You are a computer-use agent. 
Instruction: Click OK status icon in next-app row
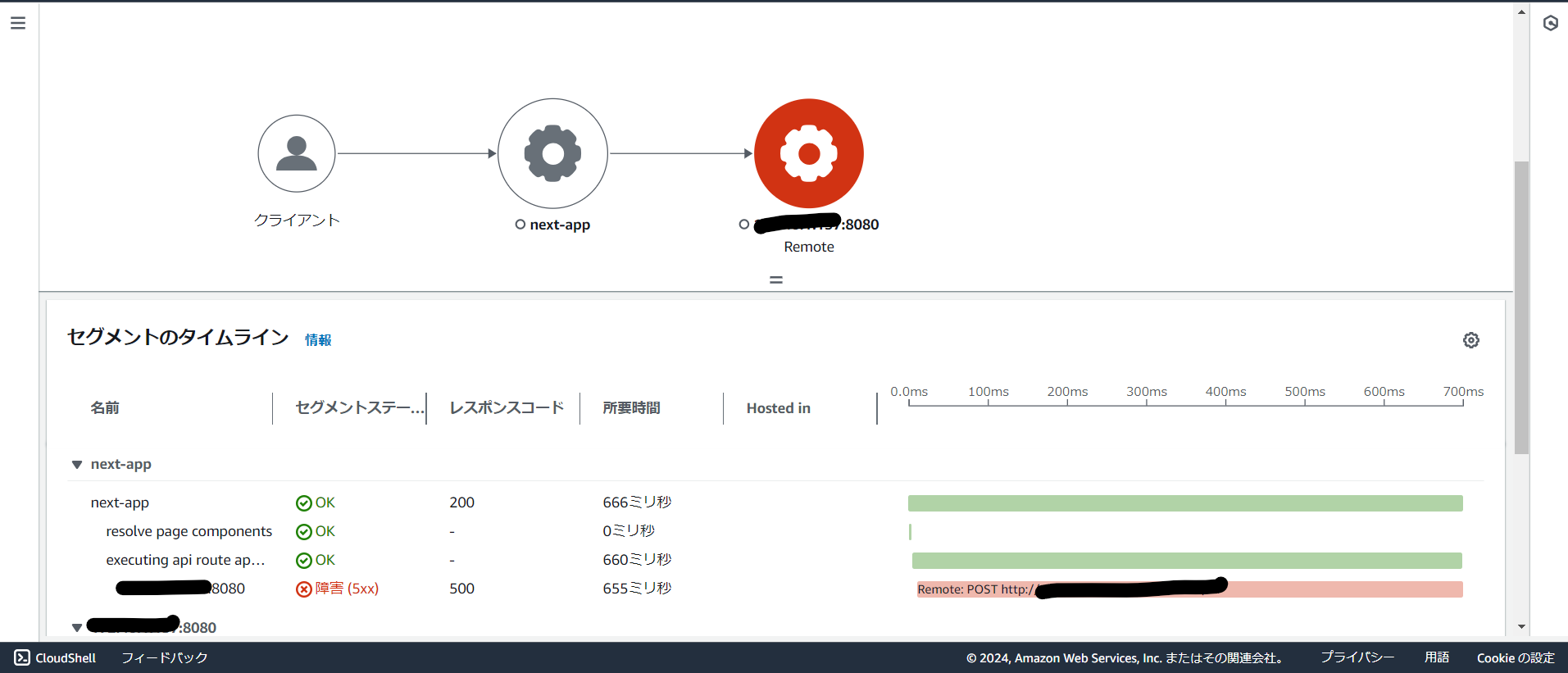pos(303,503)
